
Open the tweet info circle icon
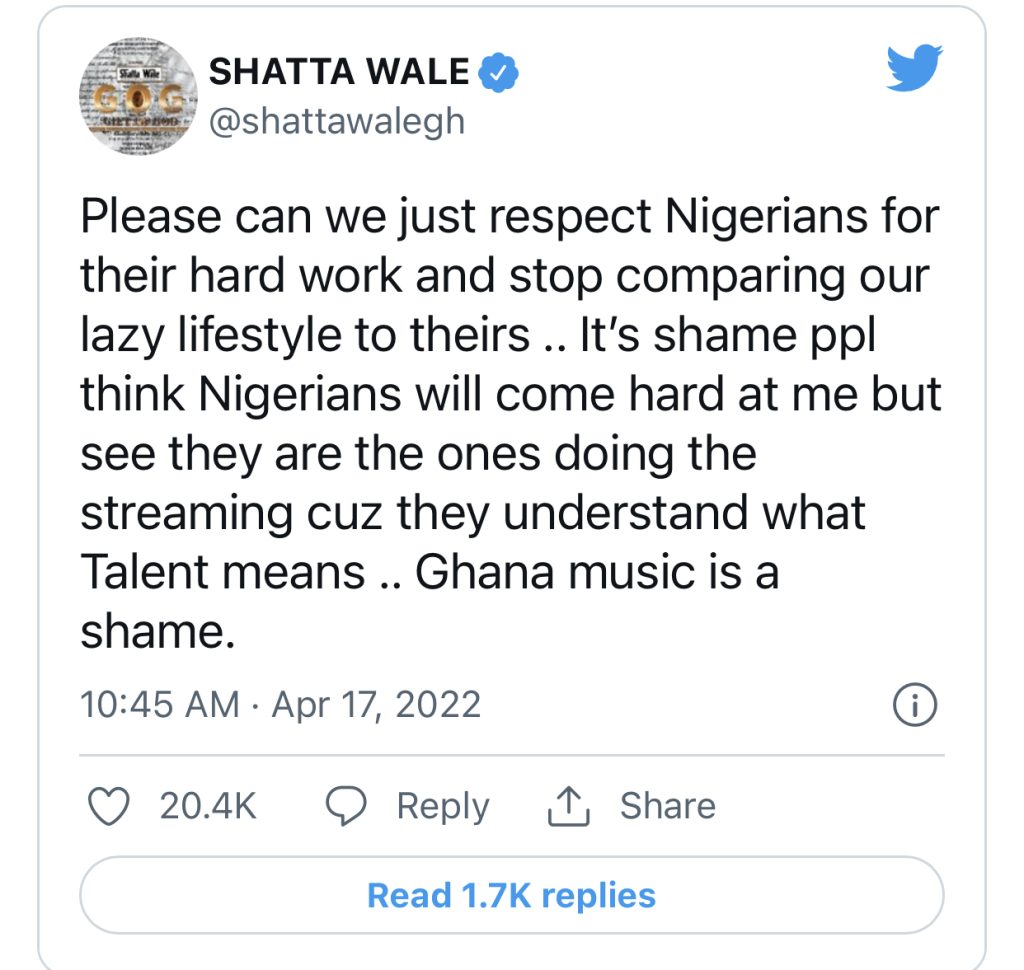915,707
